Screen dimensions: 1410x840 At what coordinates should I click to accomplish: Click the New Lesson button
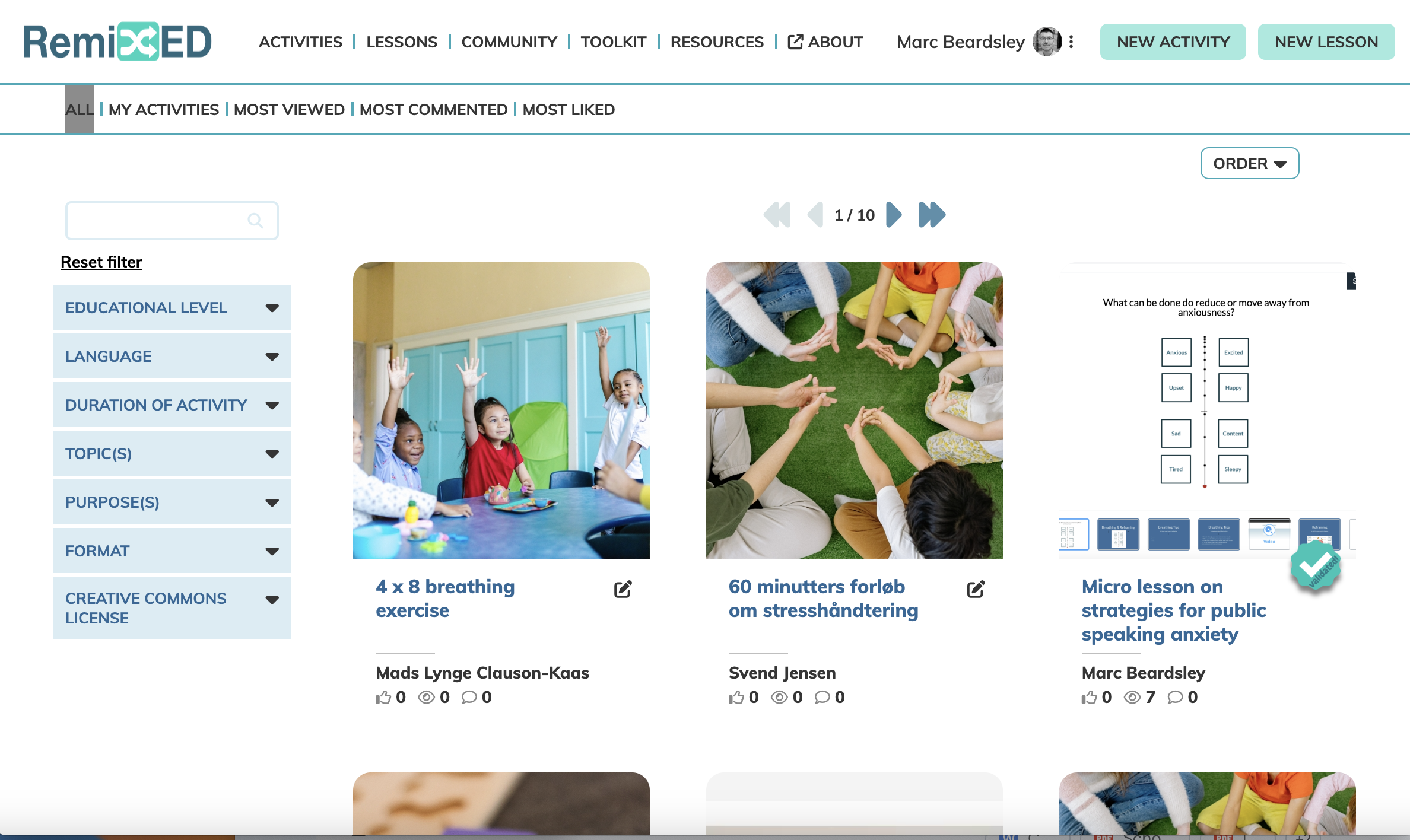[x=1326, y=42]
